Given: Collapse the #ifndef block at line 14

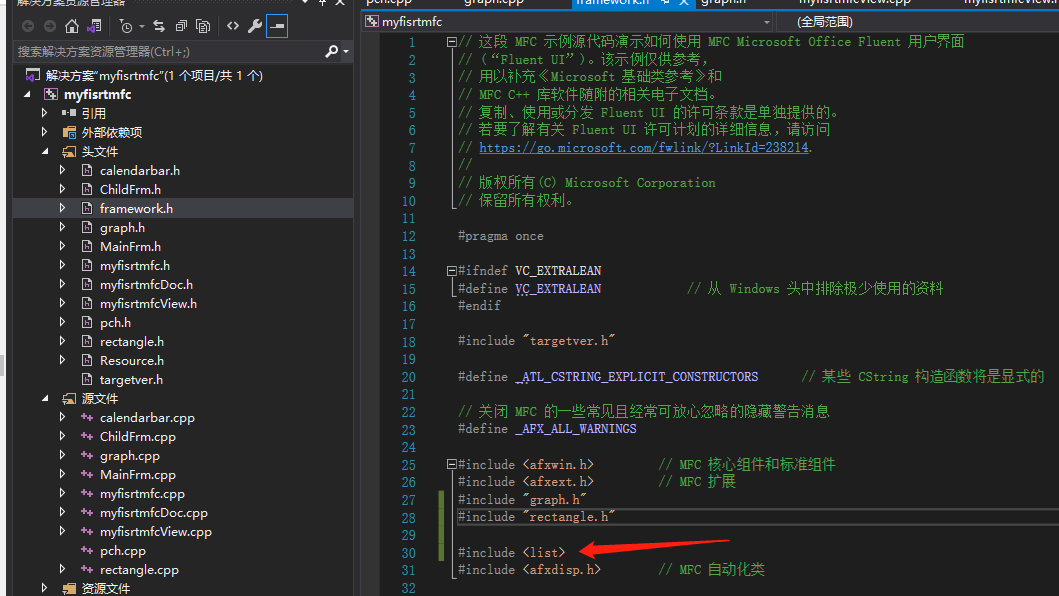Looking at the screenshot, I should point(451,271).
